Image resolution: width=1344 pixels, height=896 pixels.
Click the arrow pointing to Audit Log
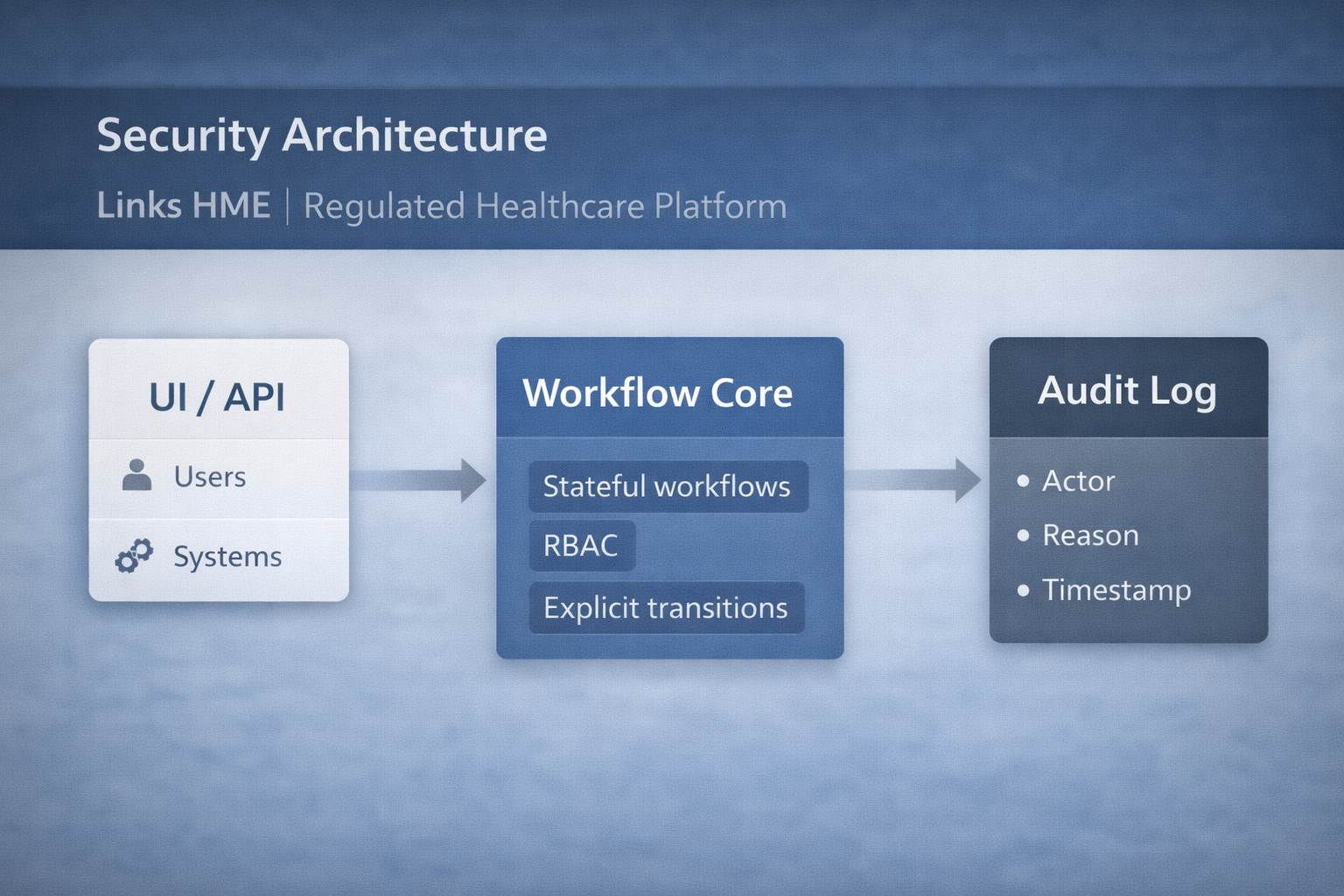(x=914, y=480)
